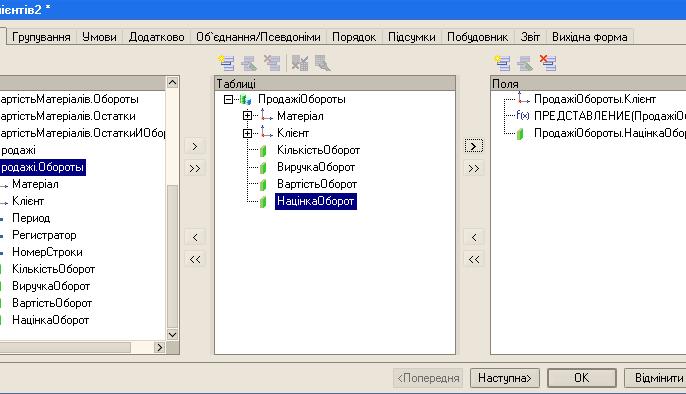The height and width of the screenshot is (394, 686).
Task: Select ВартістьОборот in the Таблиці tree
Action: [317, 185]
